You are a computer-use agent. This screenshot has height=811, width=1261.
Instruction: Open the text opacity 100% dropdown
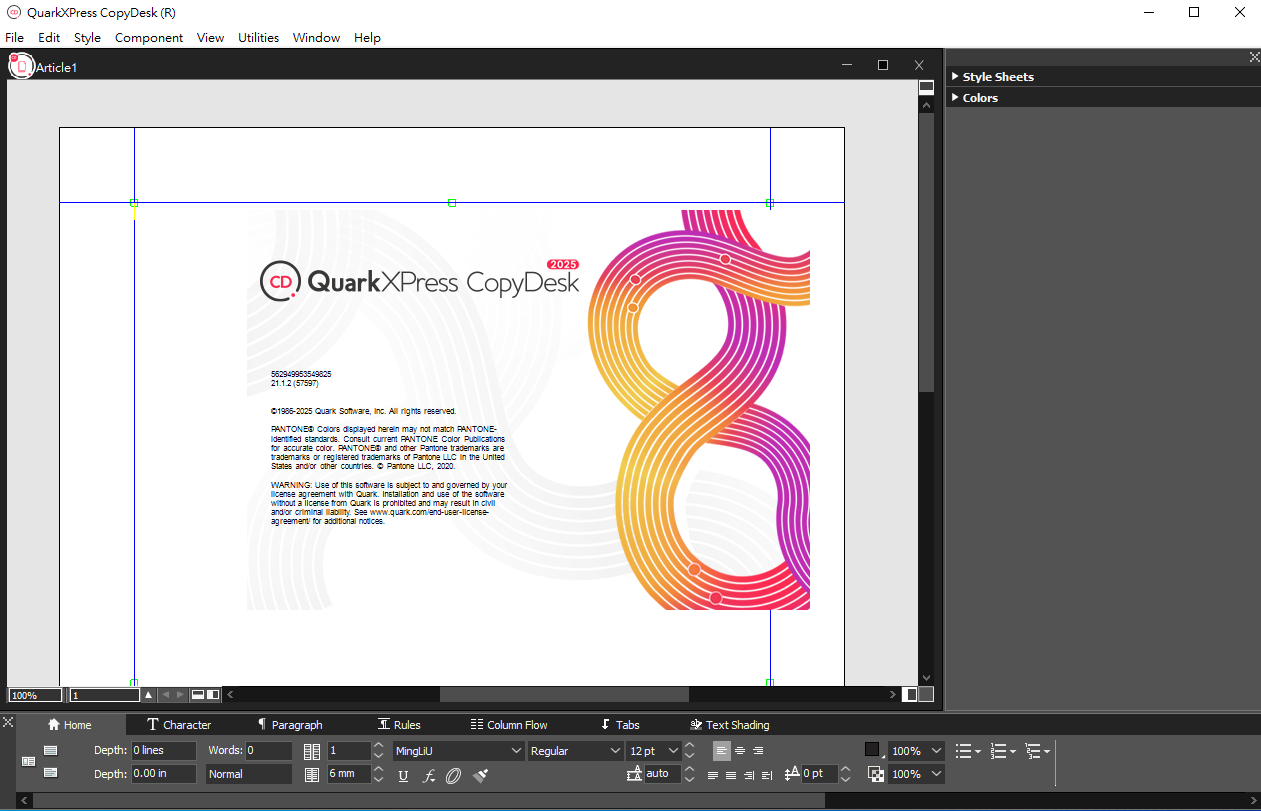click(936, 774)
